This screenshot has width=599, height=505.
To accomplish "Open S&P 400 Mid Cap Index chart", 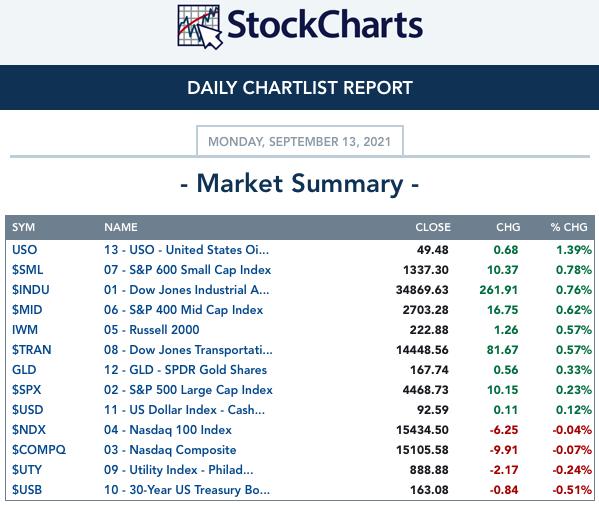I will pos(183,310).
